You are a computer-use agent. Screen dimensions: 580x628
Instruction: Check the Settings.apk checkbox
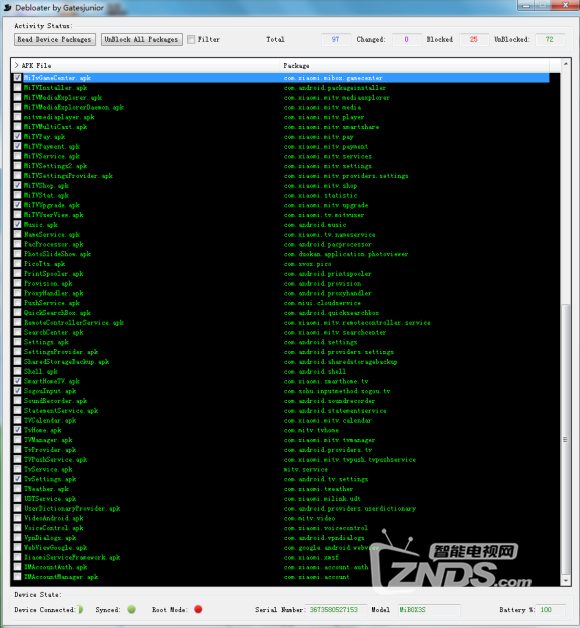(18, 342)
